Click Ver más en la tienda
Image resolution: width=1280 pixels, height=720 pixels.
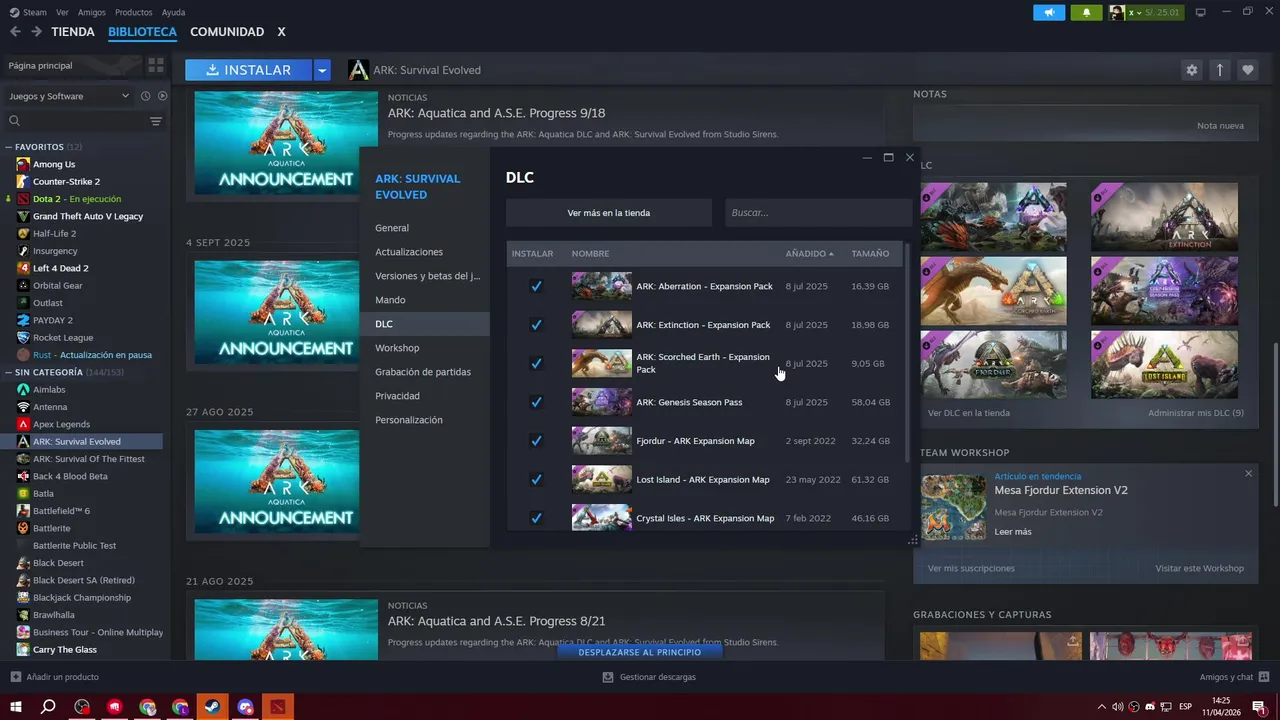[x=609, y=213]
